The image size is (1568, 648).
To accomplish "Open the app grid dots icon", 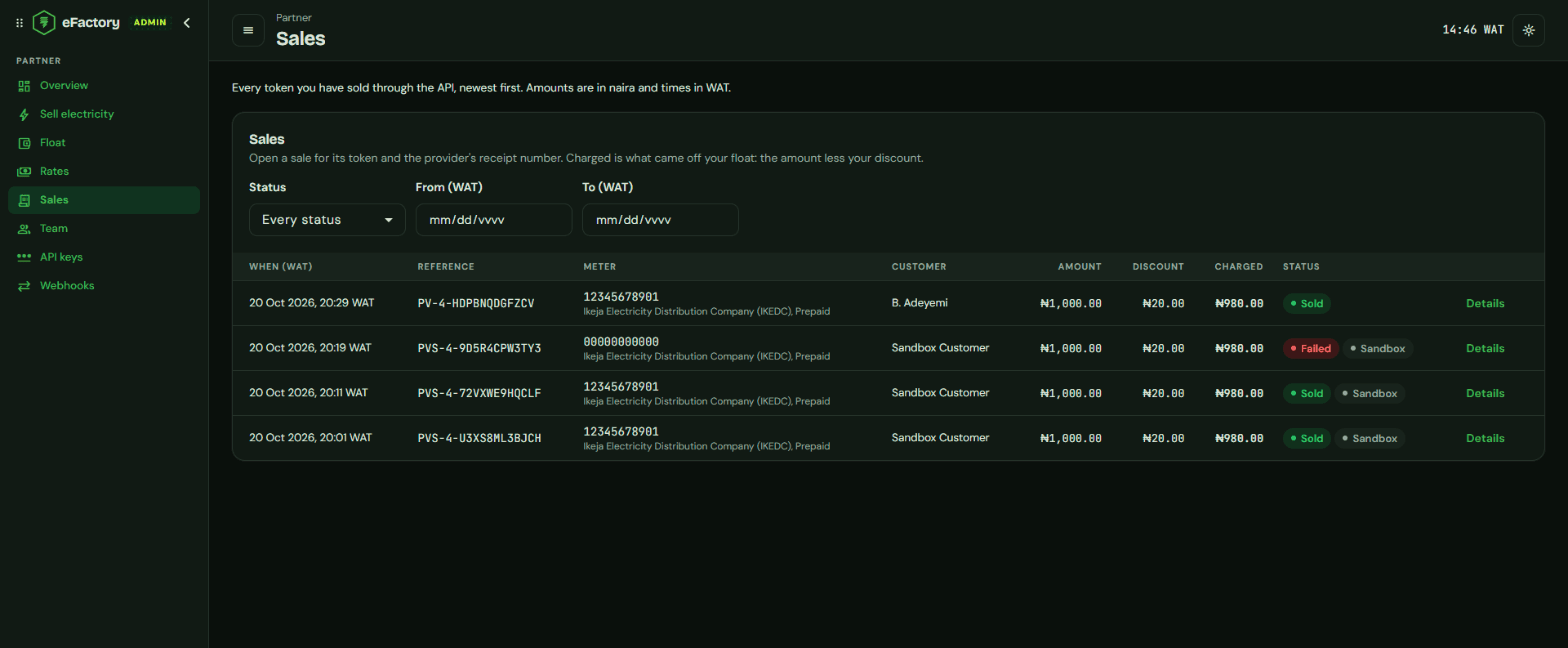I will point(19,23).
